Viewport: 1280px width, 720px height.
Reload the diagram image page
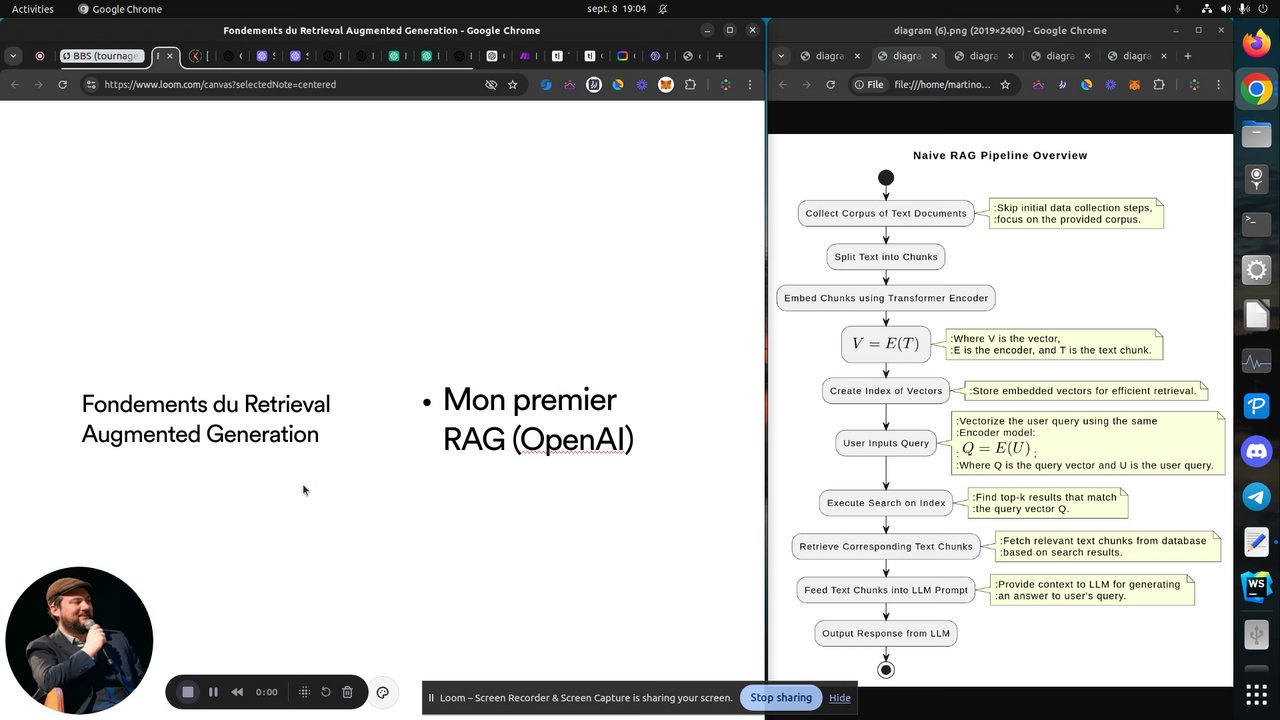830,85
